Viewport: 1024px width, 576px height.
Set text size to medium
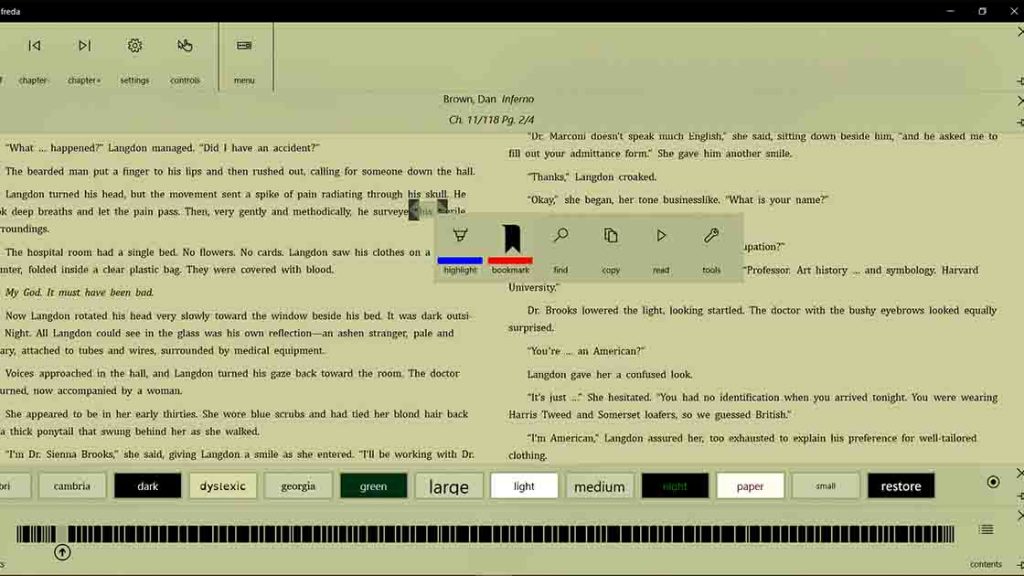pyautogui.click(x=600, y=486)
